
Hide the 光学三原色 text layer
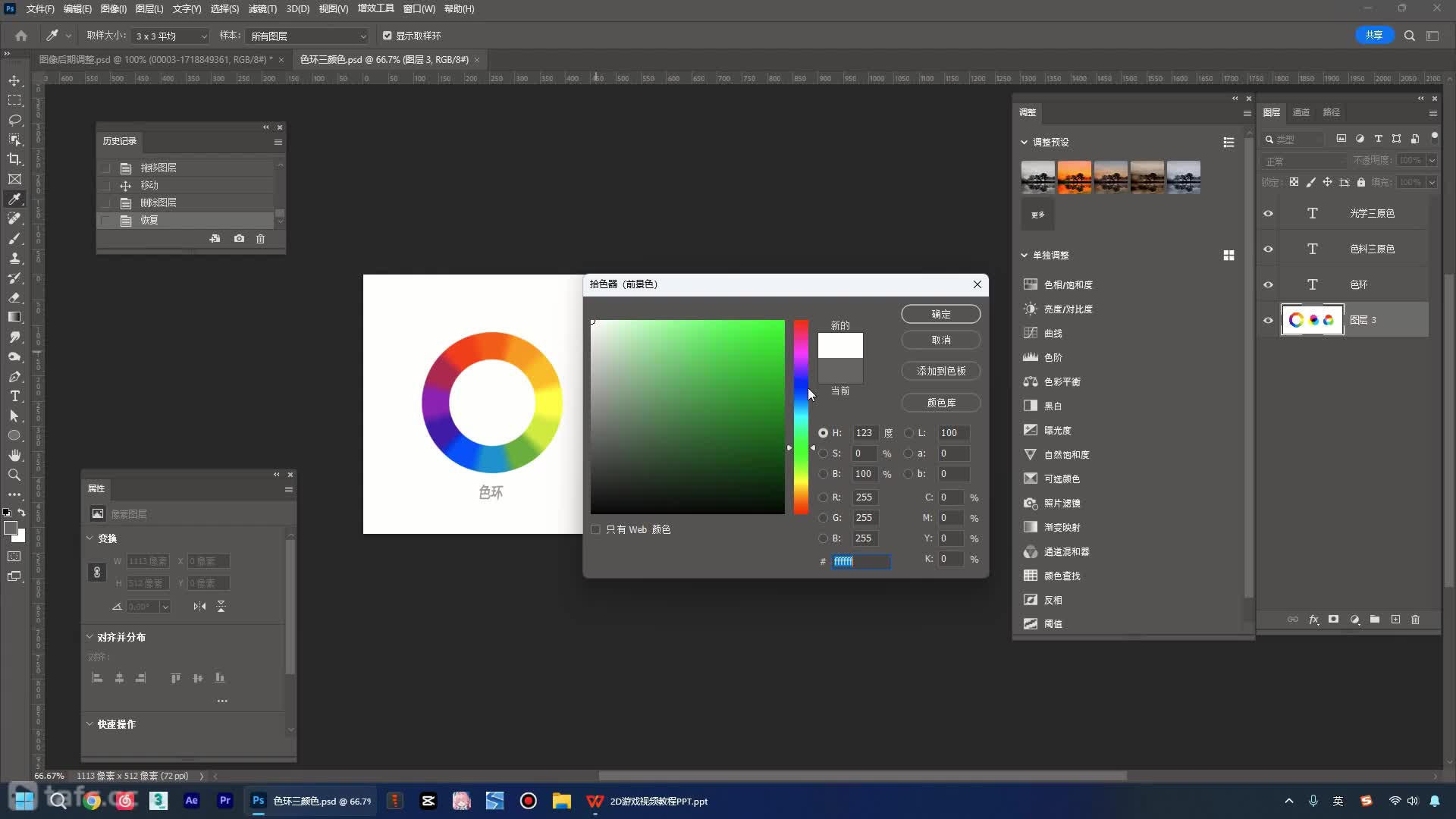1268,213
